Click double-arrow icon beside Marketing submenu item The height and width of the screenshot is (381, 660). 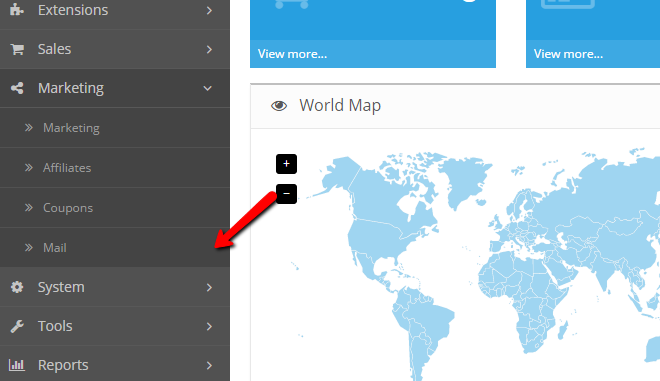tap(29, 128)
